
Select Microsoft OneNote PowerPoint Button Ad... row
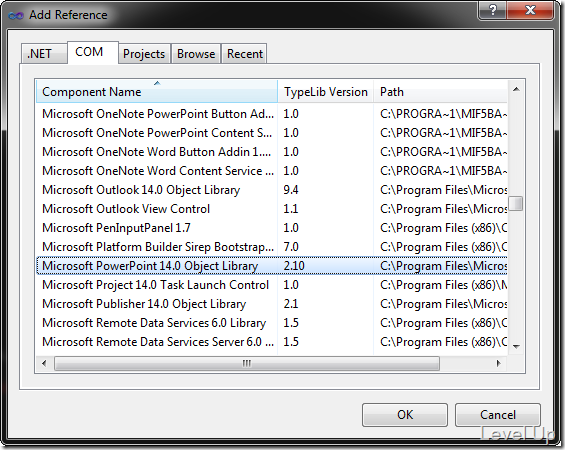[272, 114]
